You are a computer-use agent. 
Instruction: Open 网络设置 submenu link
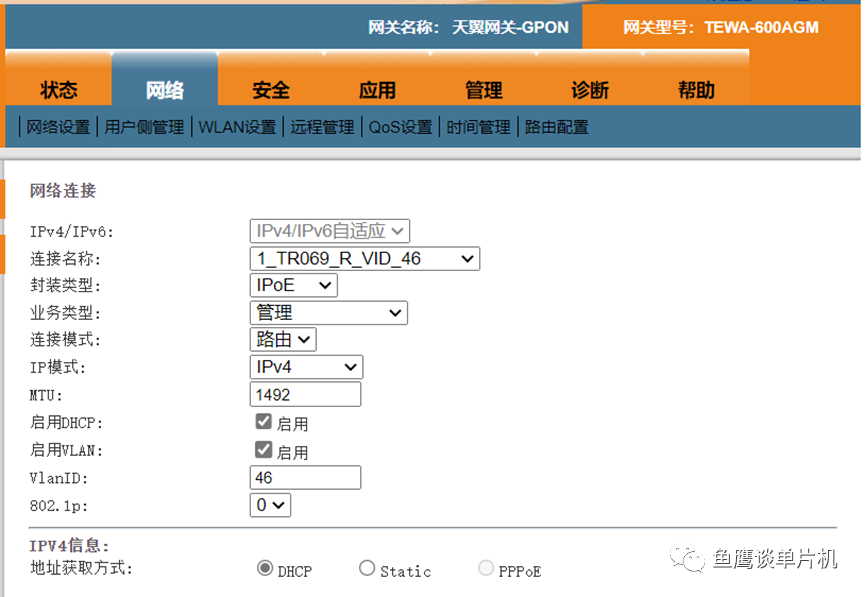(58, 127)
